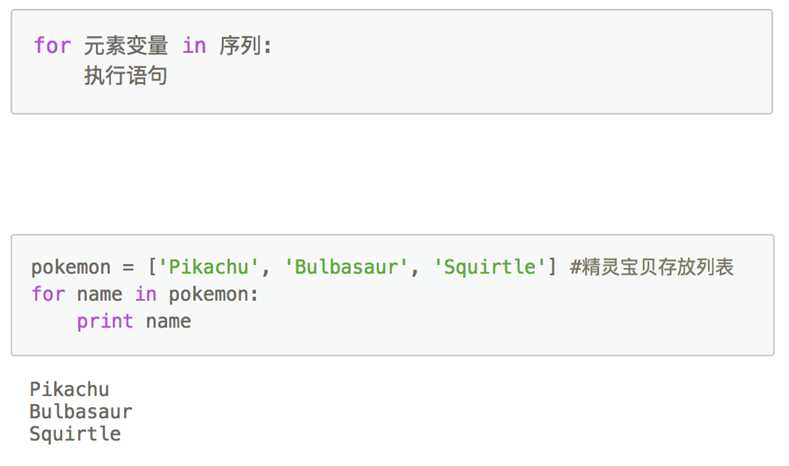Click the 'pokemon' variable at assignment start
Image resolution: width=789 pixels, height=466 pixels.
[71, 267]
